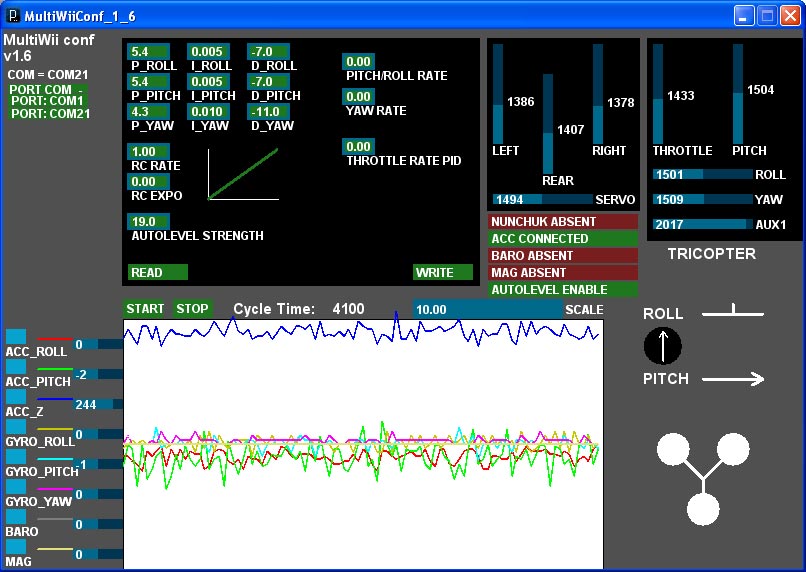
Task: Toggle the ACC_ROLL graph visibility square
Action: [x=15, y=337]
